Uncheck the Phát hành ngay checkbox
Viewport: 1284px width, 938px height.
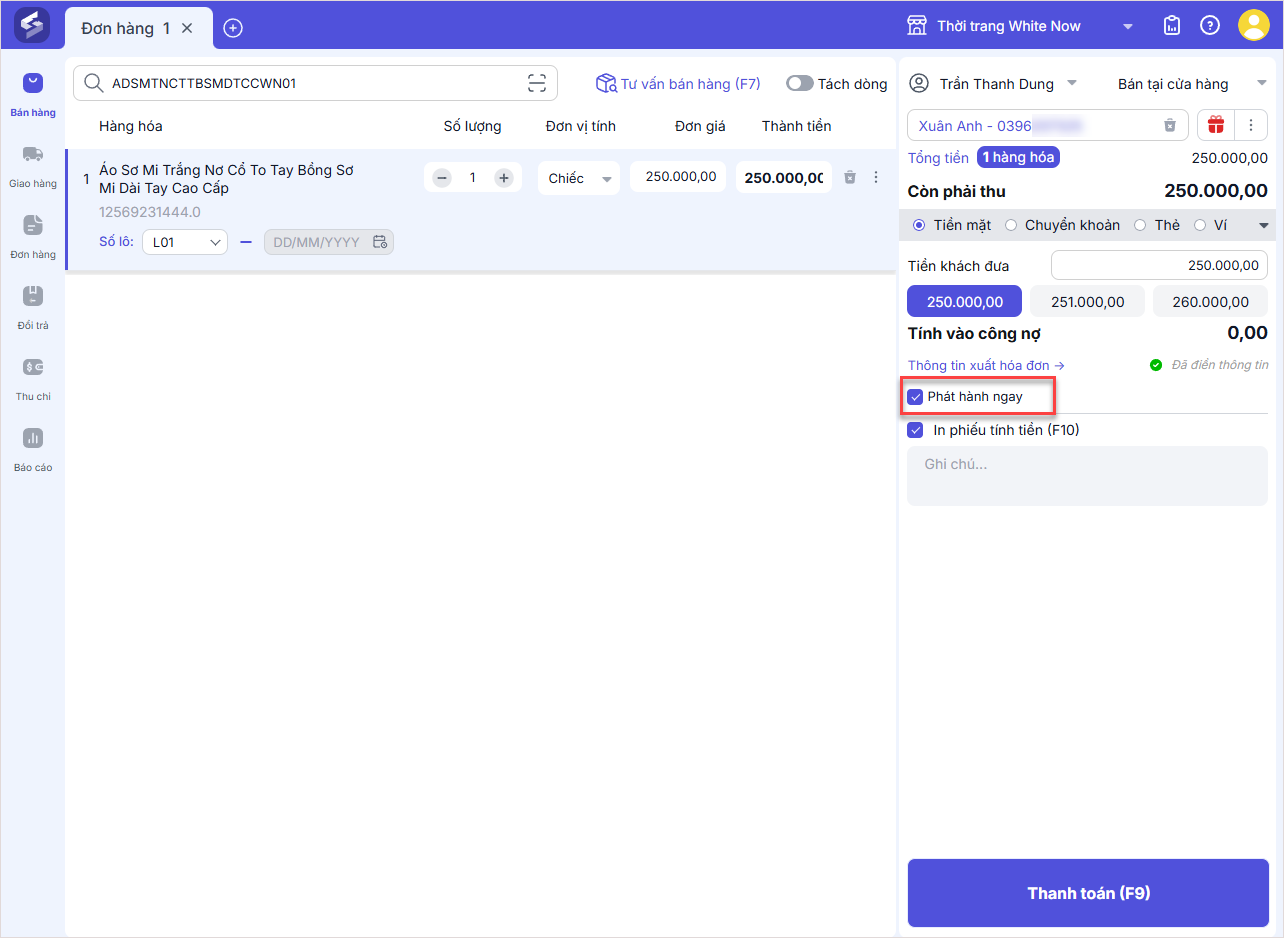915,397
